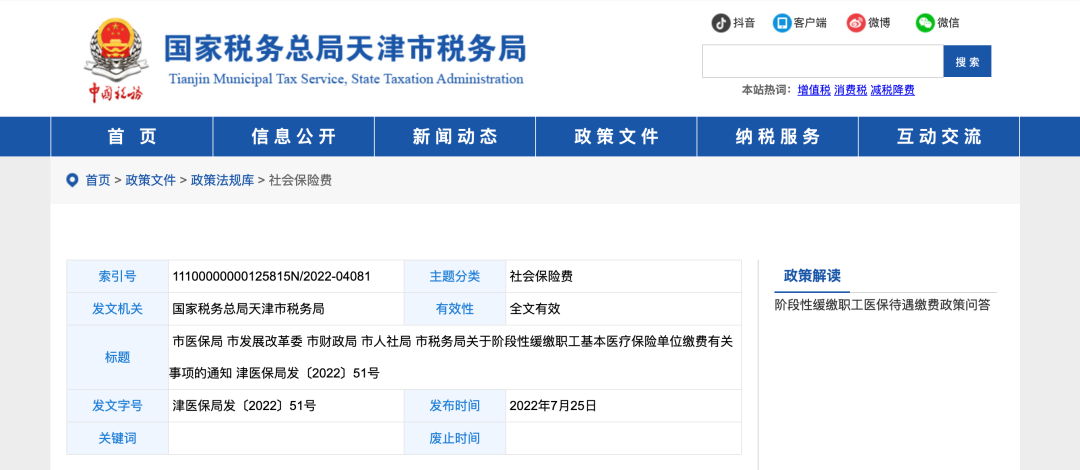Open 新闻动态 navigation menu
The image size is (1080, 470).
[x=455, y=136]
